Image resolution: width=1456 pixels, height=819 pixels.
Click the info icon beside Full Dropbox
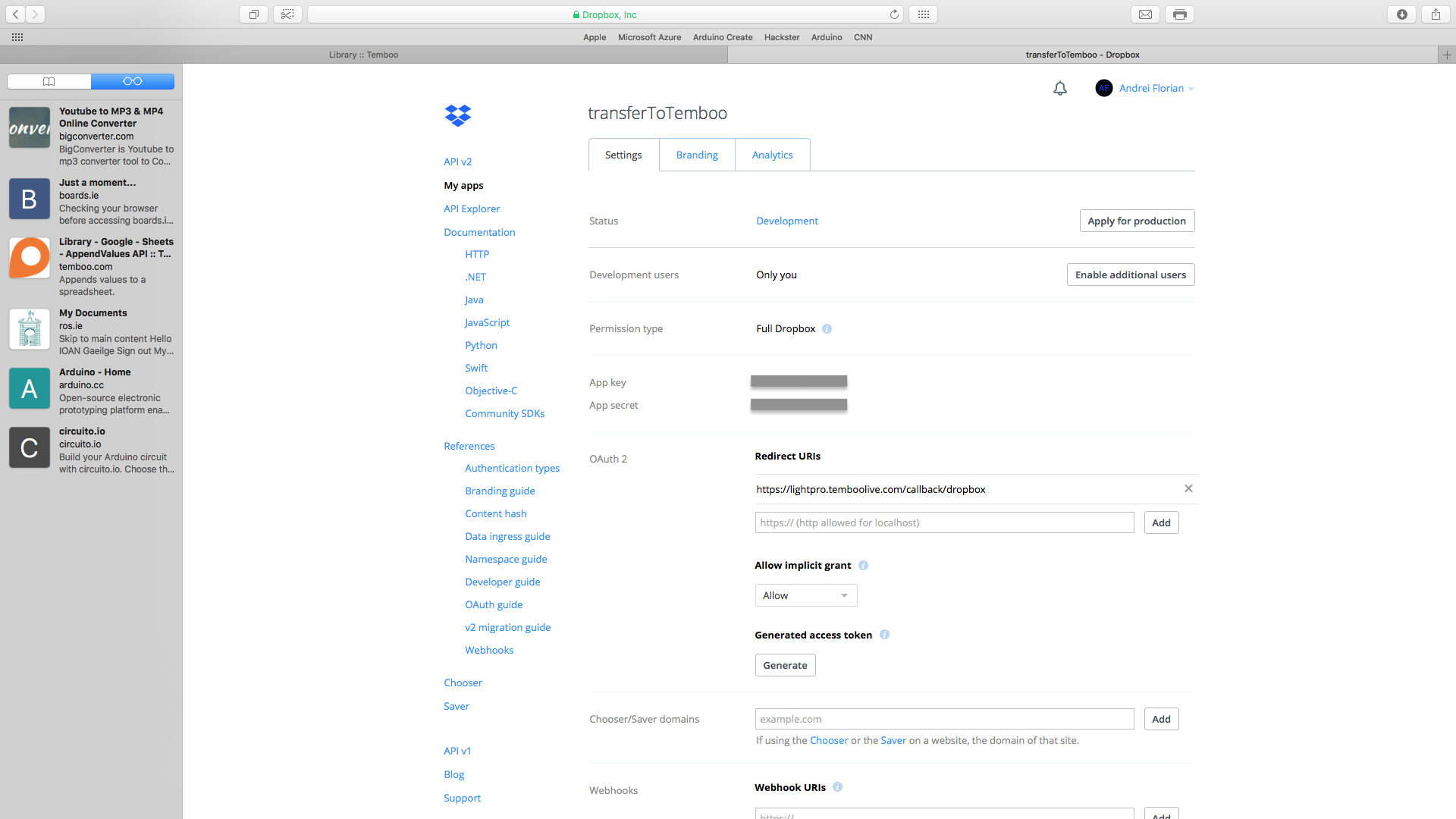(x=827, y=328)
